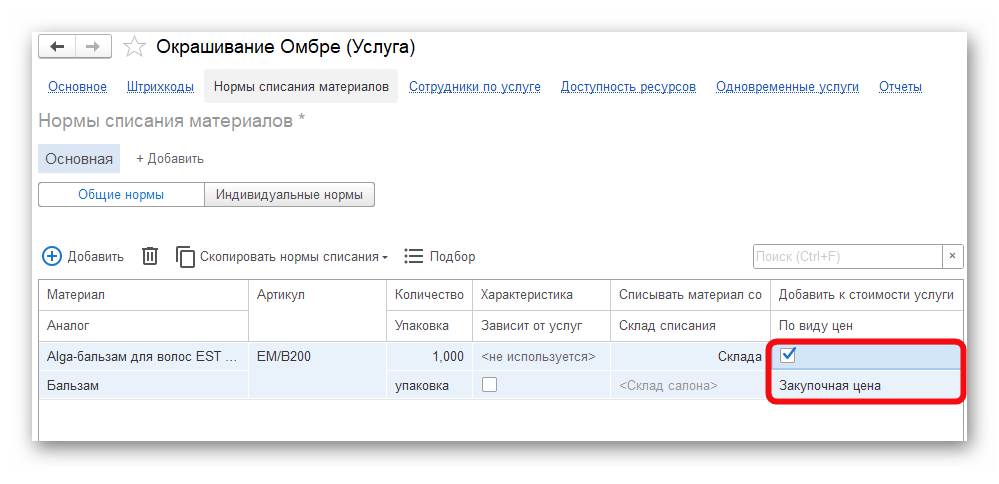Screen dimensions: 999x484
Task: Switch to Общие нормы
Action: (121, 195)
